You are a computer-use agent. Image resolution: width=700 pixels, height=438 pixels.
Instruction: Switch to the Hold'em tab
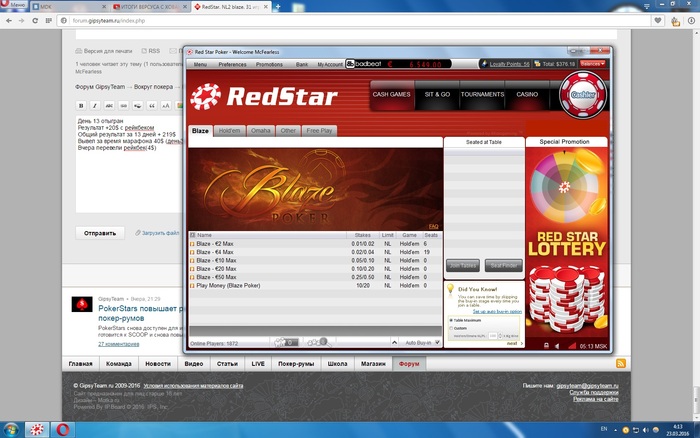tap(229, 131)
